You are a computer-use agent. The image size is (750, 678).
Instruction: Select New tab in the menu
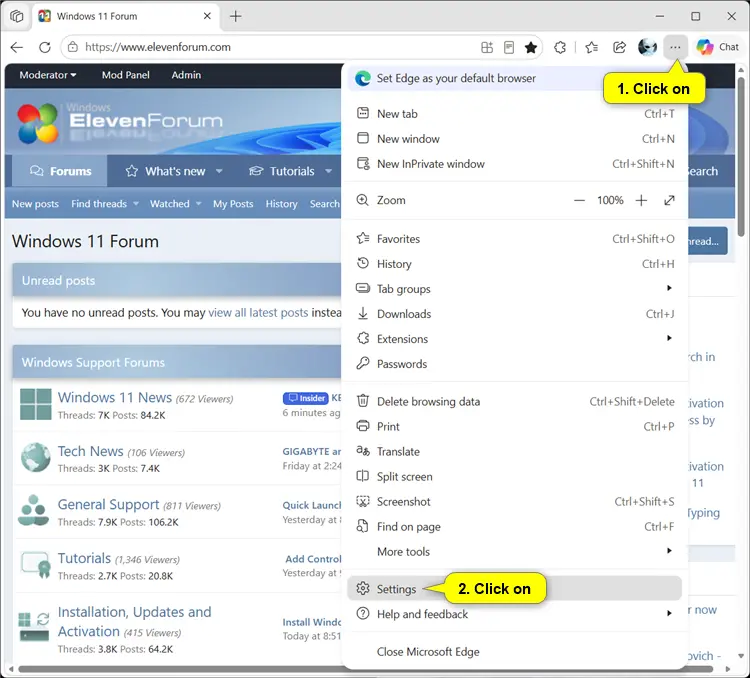coord(516,114)
